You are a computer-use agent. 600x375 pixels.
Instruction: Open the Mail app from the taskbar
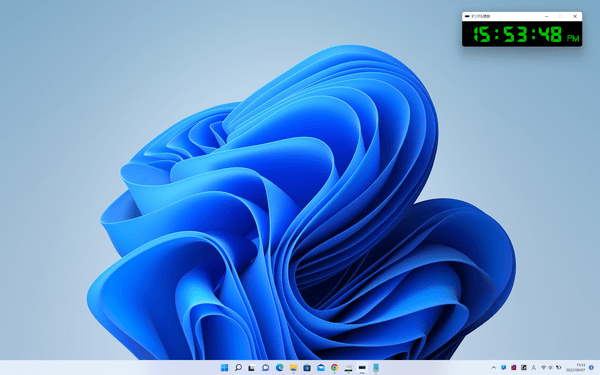coord(321,368)
